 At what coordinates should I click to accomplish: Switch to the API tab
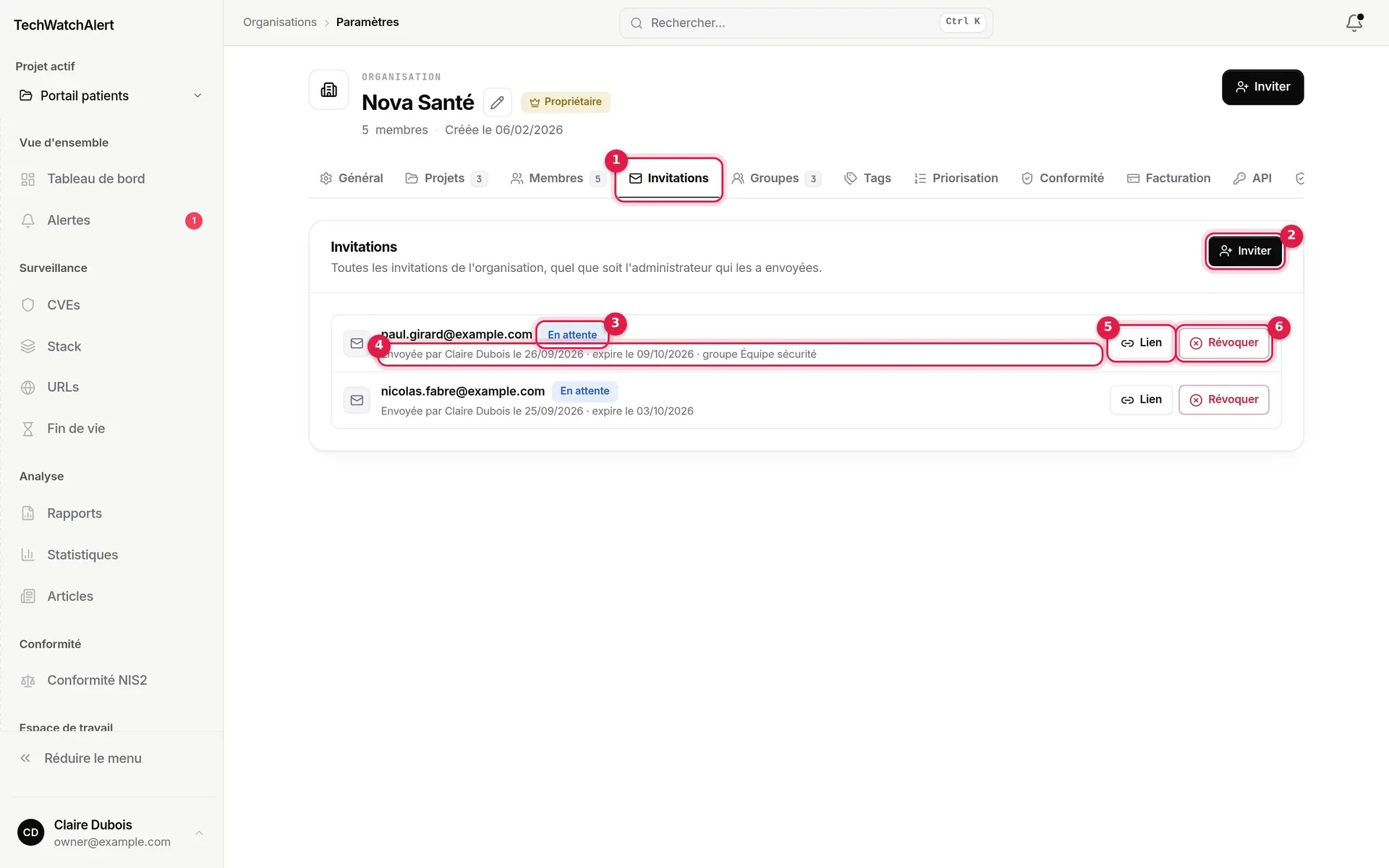tap(1252, 178)
